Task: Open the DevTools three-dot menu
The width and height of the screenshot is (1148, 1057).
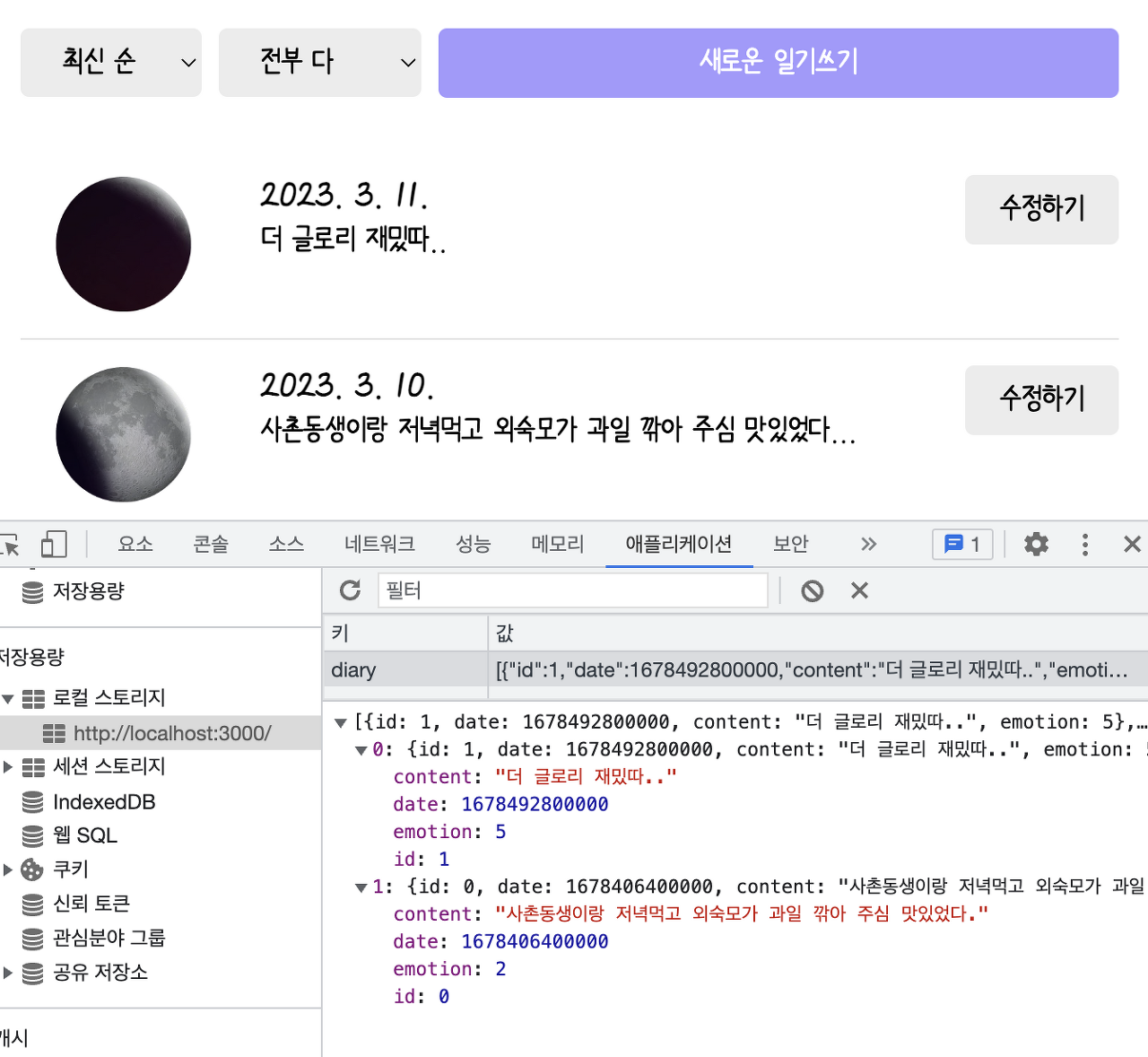Action: [x=1085, y=544]
